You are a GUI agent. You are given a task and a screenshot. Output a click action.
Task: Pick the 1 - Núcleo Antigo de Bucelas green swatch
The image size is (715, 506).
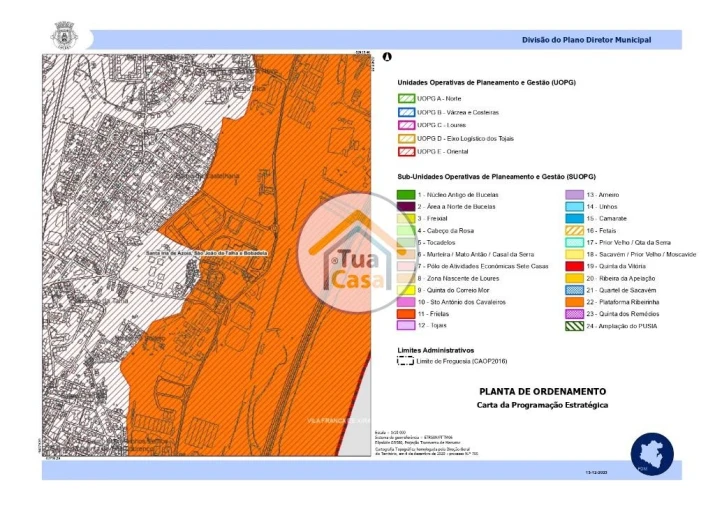point(407,193)
